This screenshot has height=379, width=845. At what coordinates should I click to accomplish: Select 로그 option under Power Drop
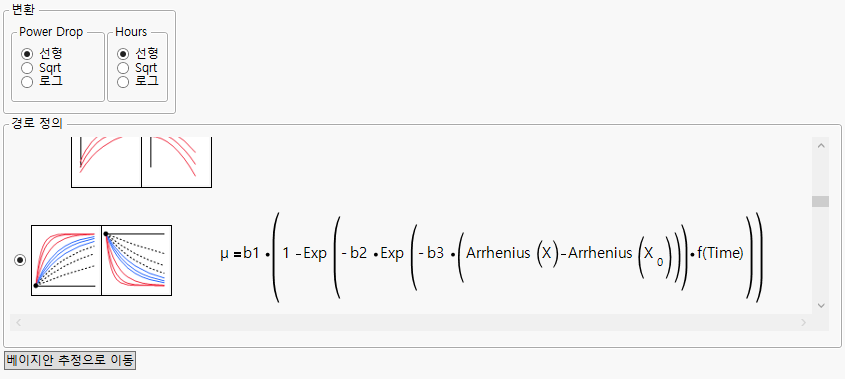click(x=41, y=82)
